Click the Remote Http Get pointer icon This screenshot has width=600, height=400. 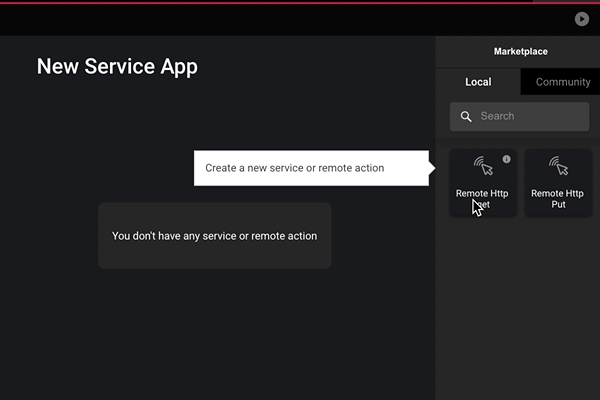(483, 165)
